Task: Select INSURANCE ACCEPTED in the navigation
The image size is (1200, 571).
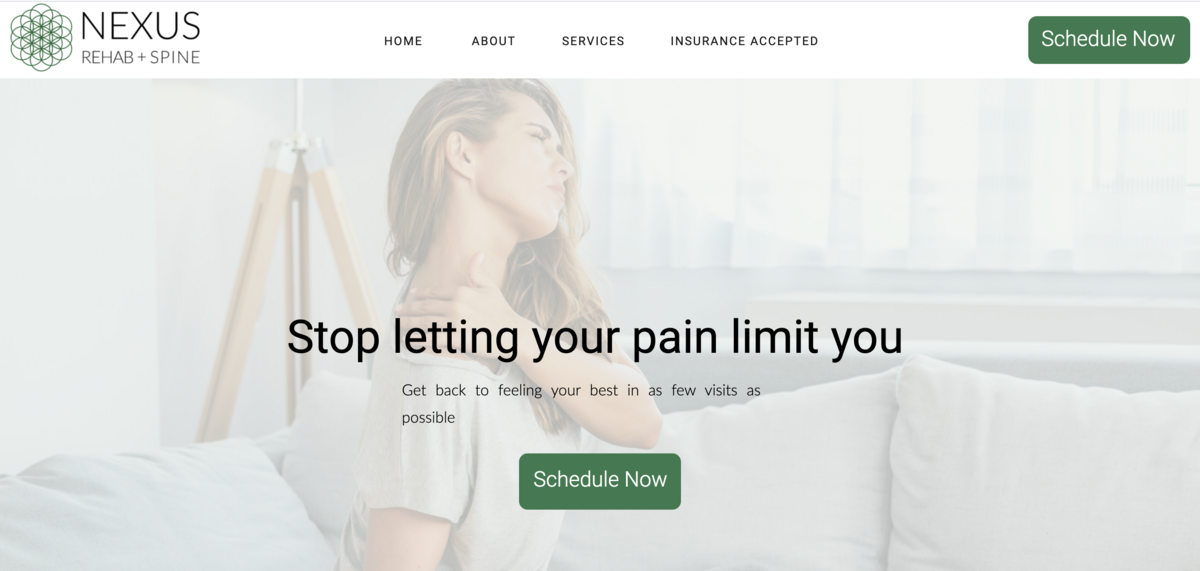Action: 744,41
